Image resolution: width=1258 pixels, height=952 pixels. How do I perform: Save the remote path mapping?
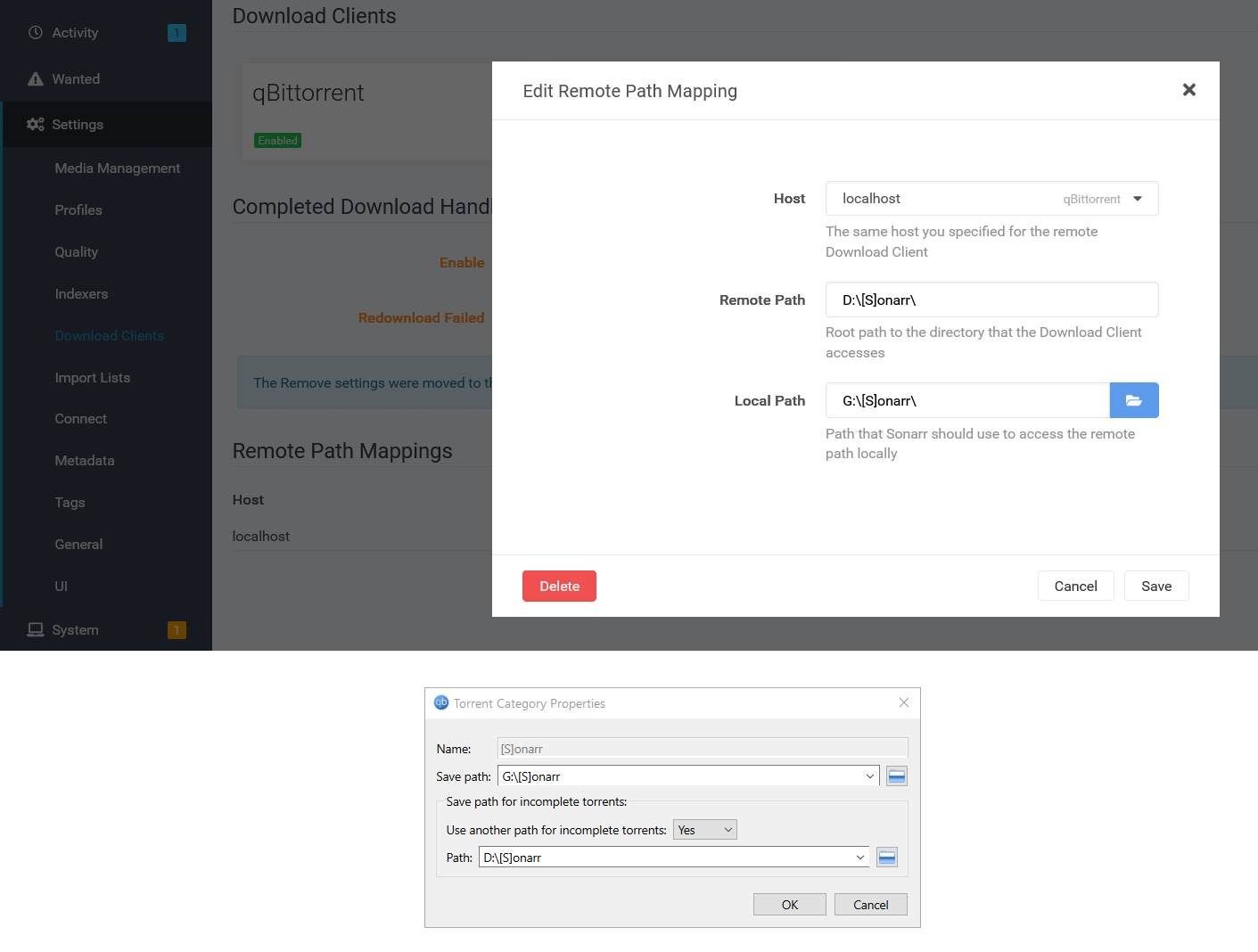(1156, 587)
